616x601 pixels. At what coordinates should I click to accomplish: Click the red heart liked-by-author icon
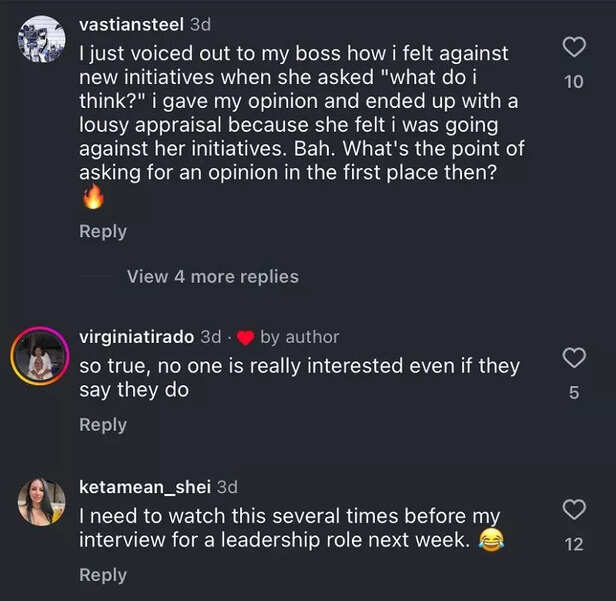245,337
